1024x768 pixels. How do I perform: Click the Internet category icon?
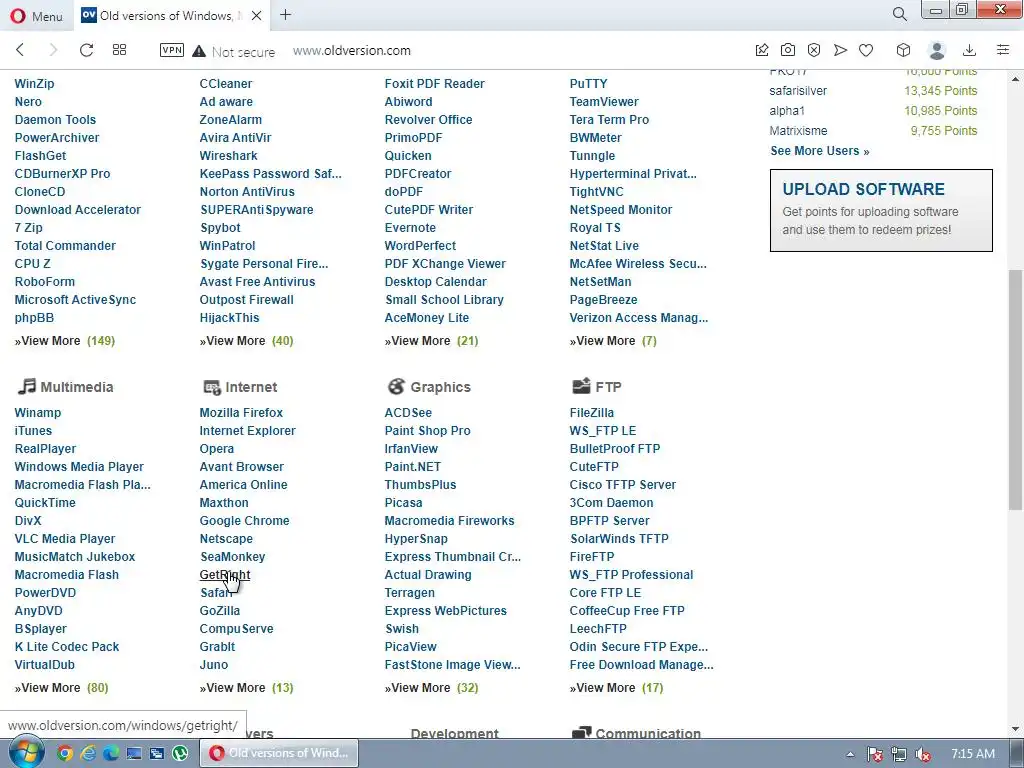coord(212,387)
